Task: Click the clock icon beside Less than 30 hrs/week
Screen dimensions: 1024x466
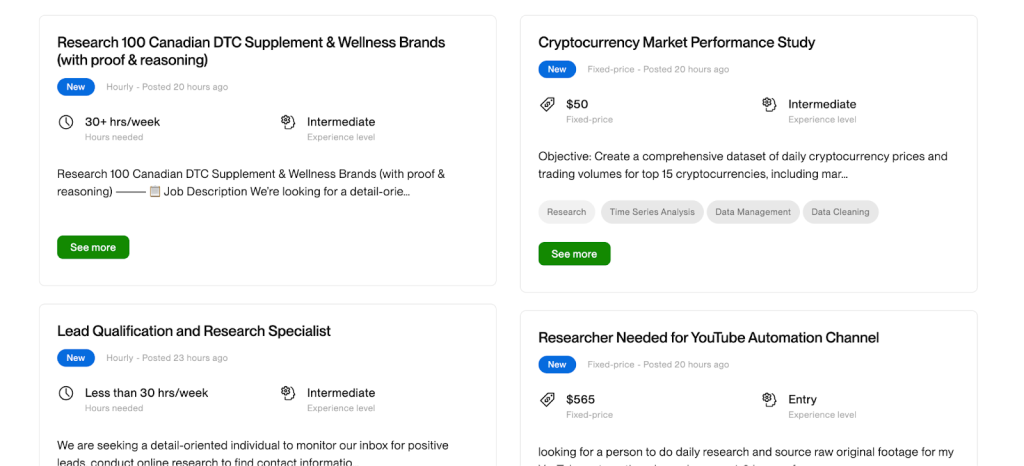Action: [66, 393]
